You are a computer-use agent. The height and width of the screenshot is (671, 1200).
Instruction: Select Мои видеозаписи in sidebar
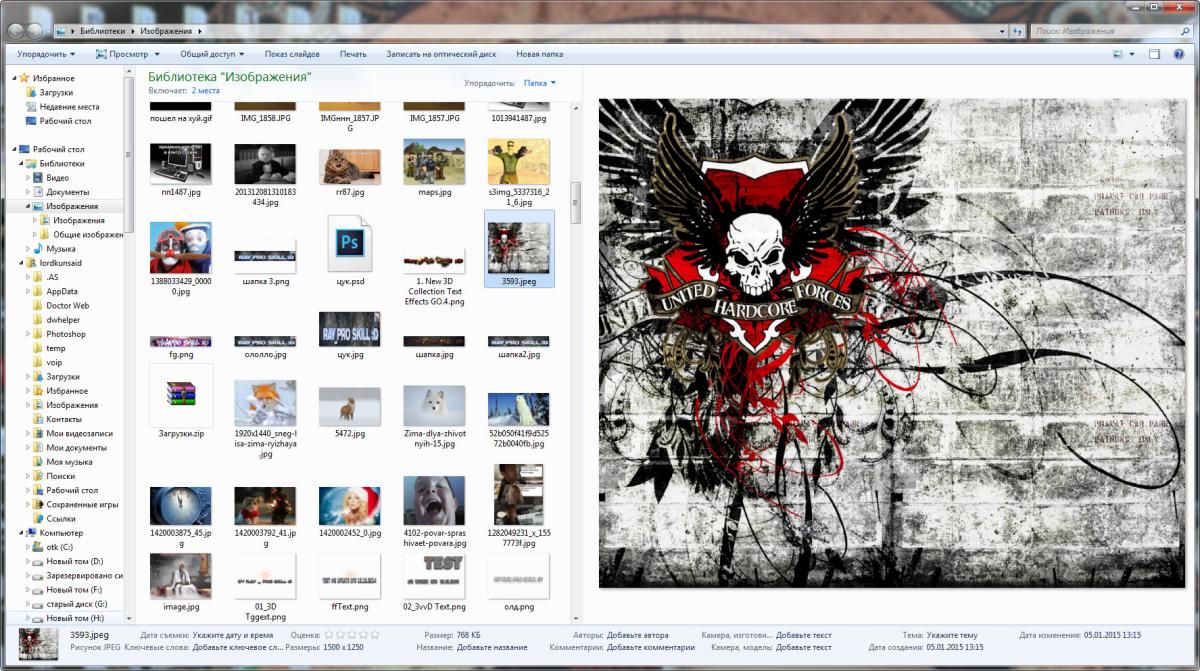pyautogui.click(x=79, y=433)
